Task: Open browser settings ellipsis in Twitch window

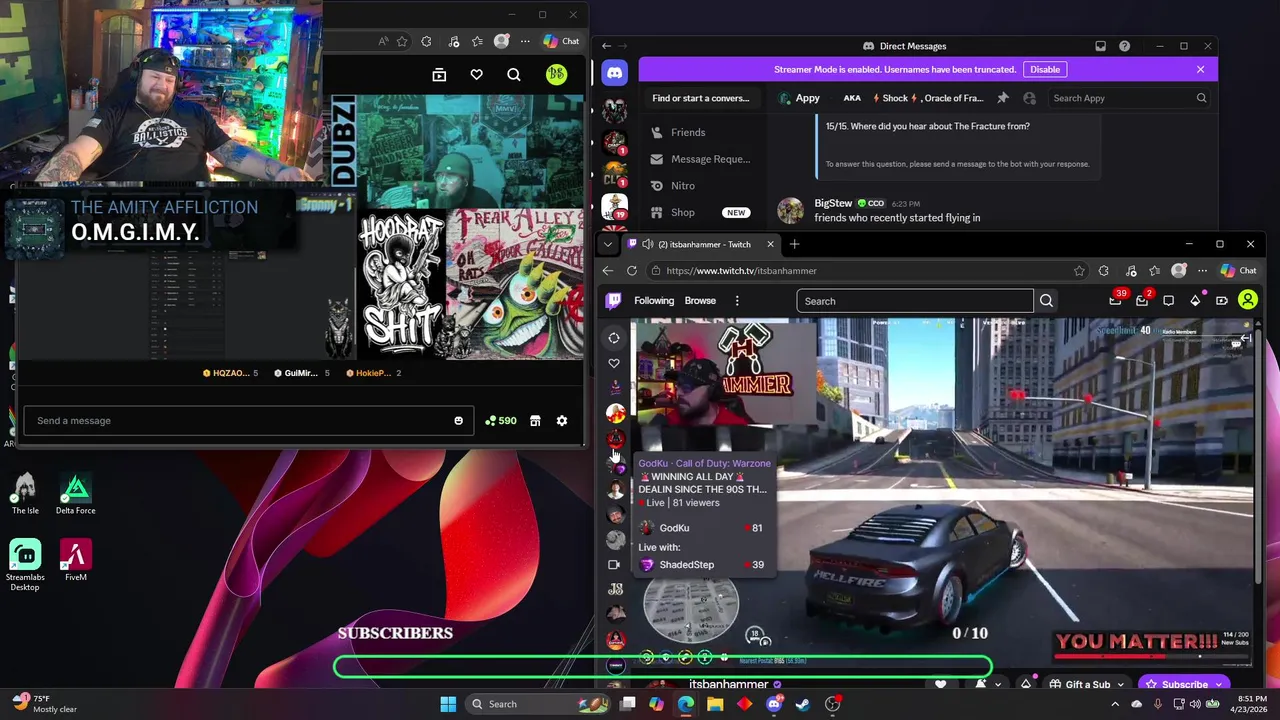Action: [1203, 271]
